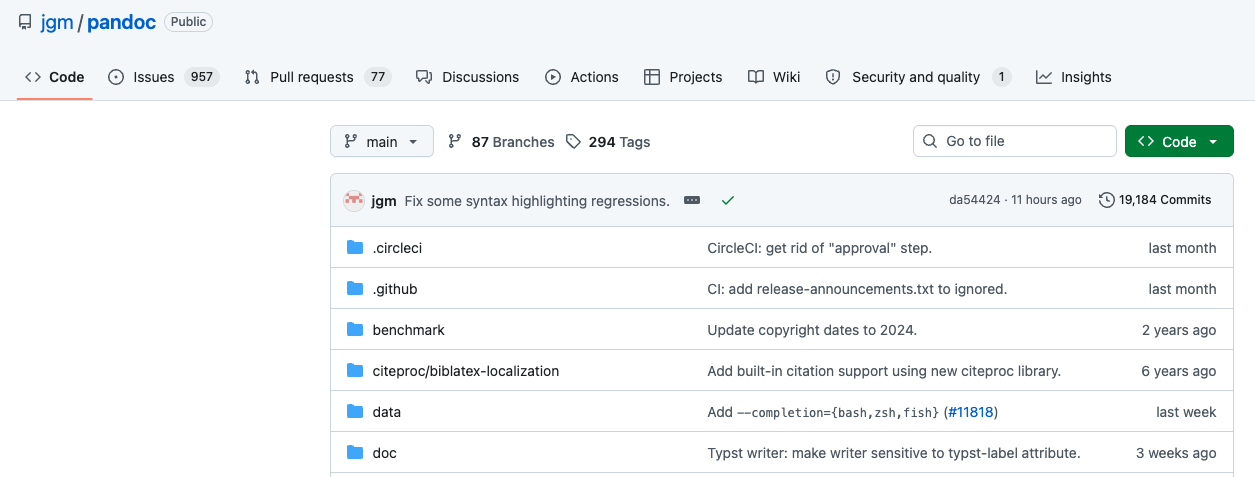The image size is (1255, 477).
Task: Click the green check status icon
Action: coord(728,200)
